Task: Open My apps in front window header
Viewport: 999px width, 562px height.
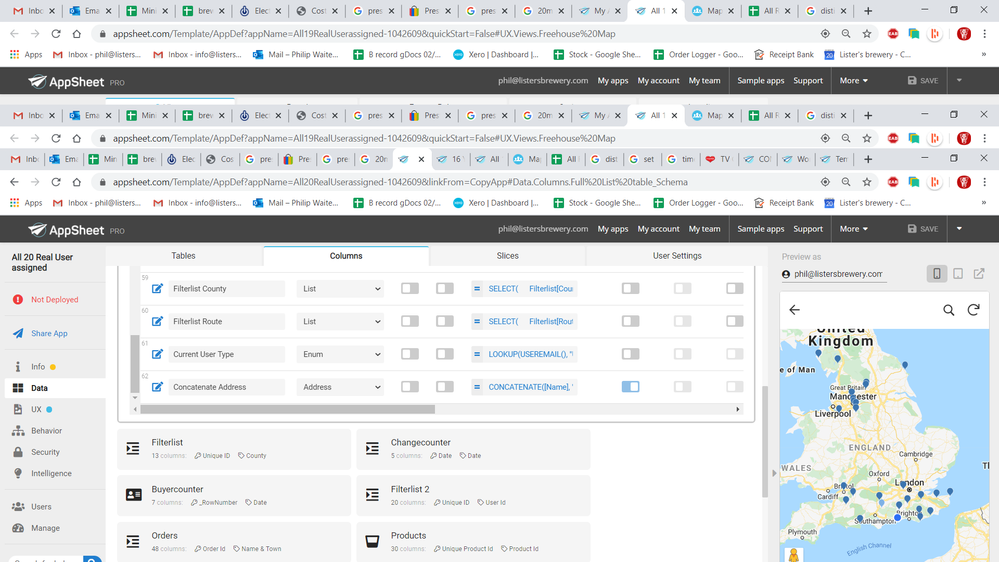Action: [612, 229]
